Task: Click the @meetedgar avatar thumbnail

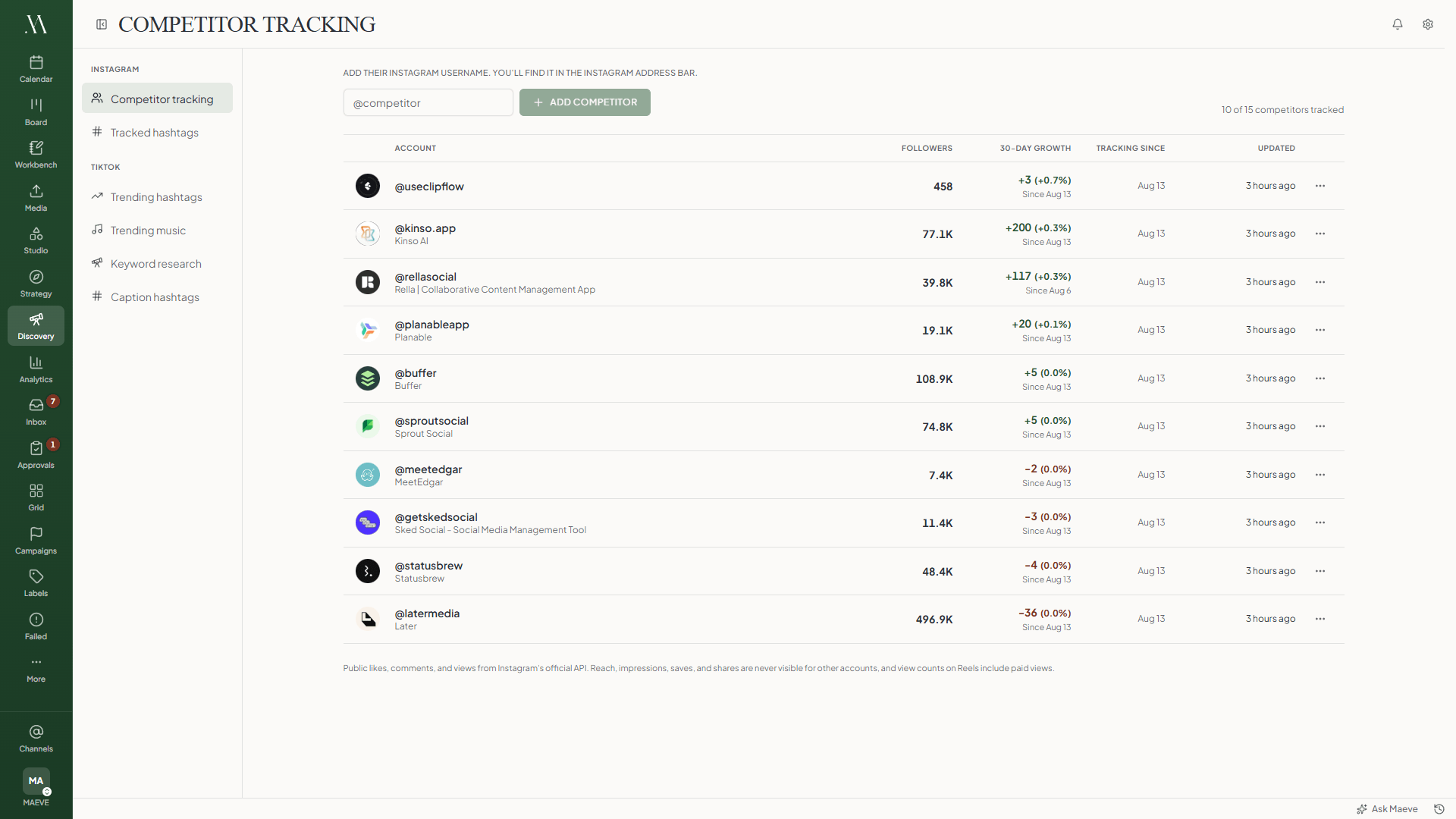Action: [368, 475]
